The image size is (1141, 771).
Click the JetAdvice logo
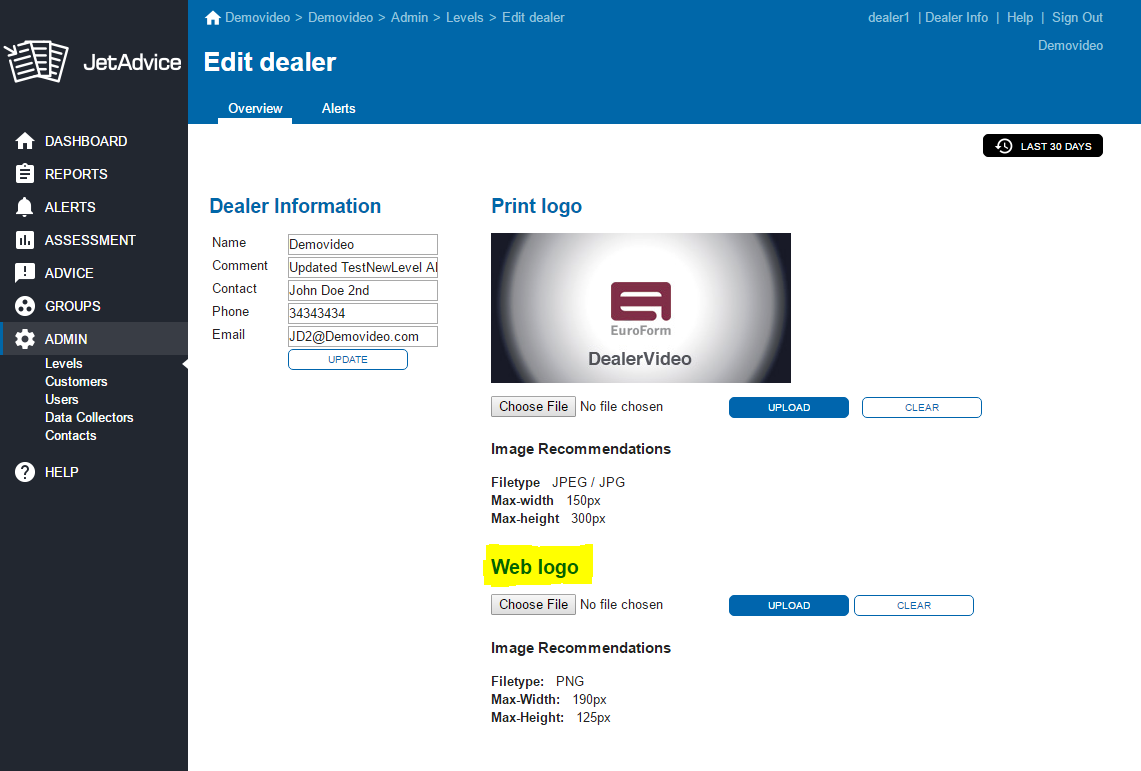94,62
